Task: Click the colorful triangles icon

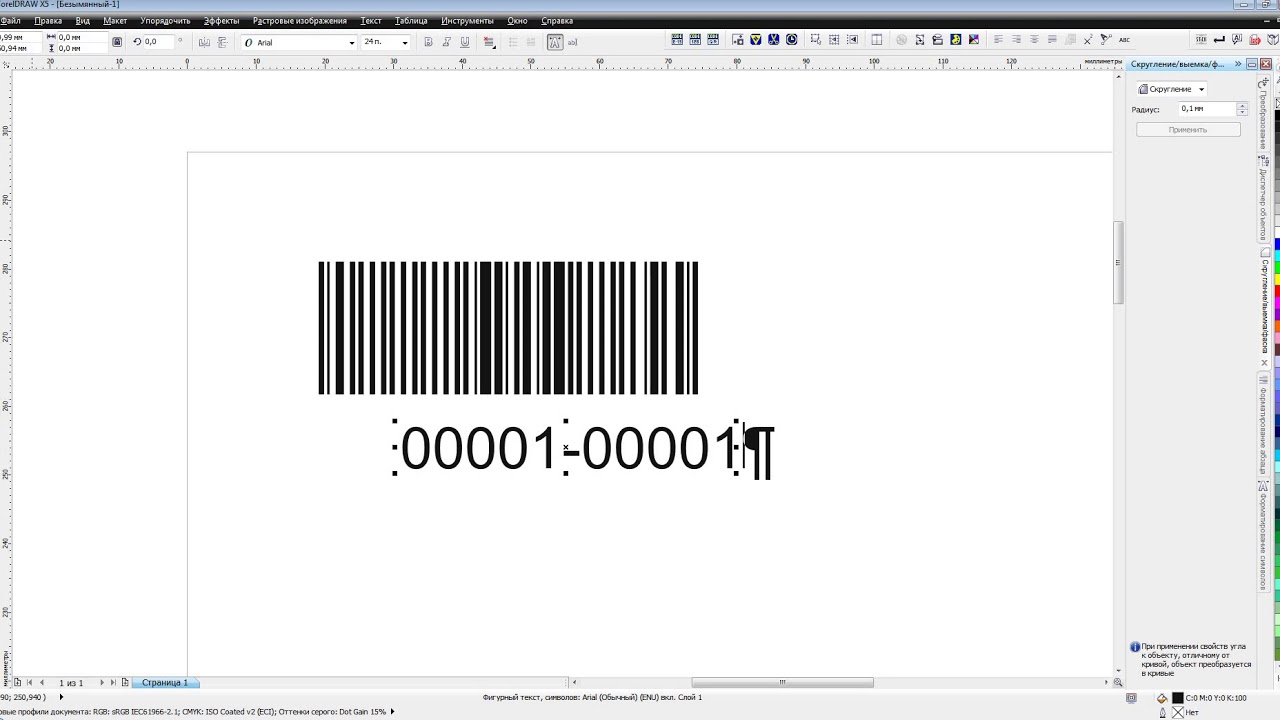Action: [x=974, y=40]
